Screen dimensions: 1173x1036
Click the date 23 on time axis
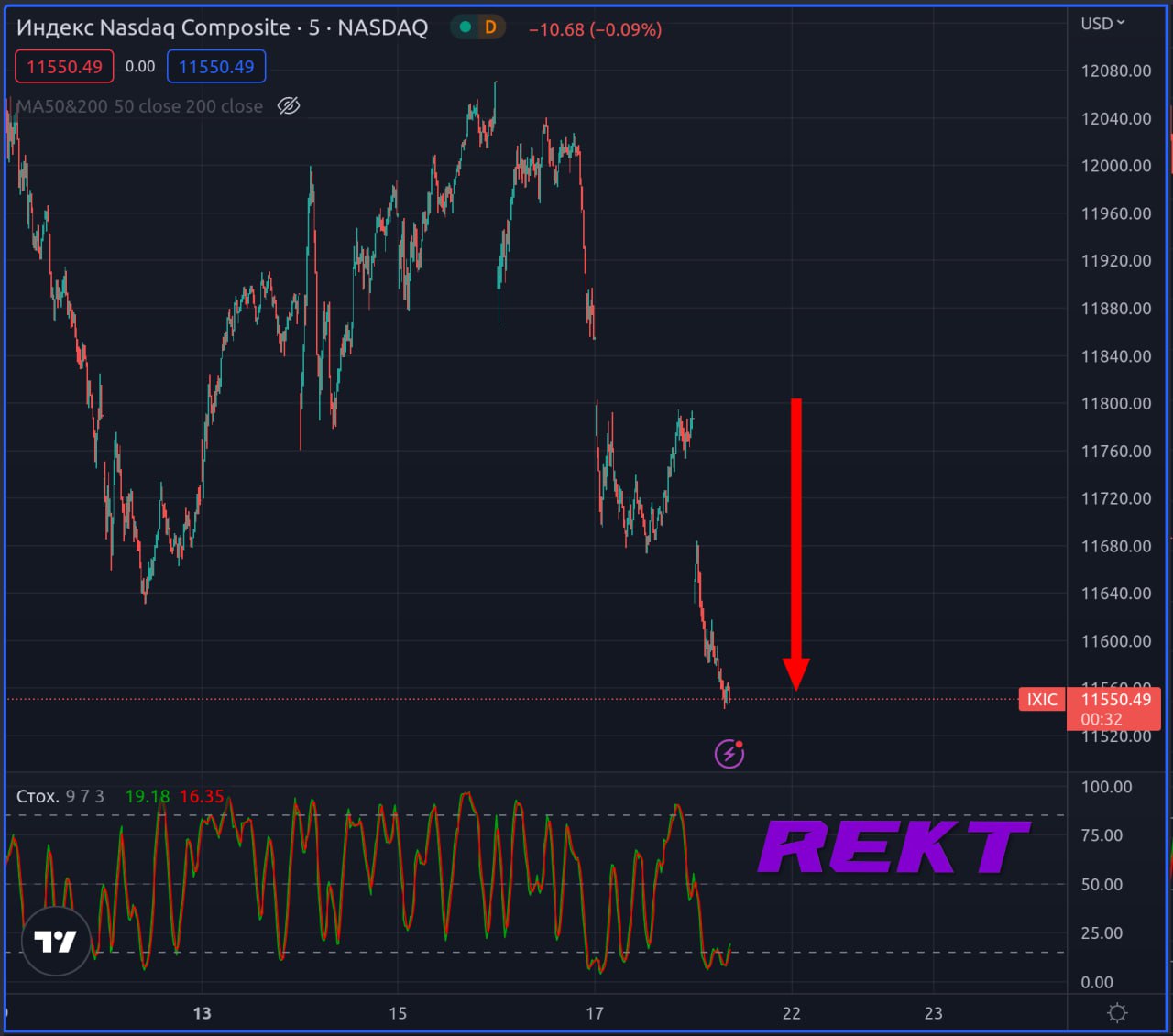click(933, 1013)
